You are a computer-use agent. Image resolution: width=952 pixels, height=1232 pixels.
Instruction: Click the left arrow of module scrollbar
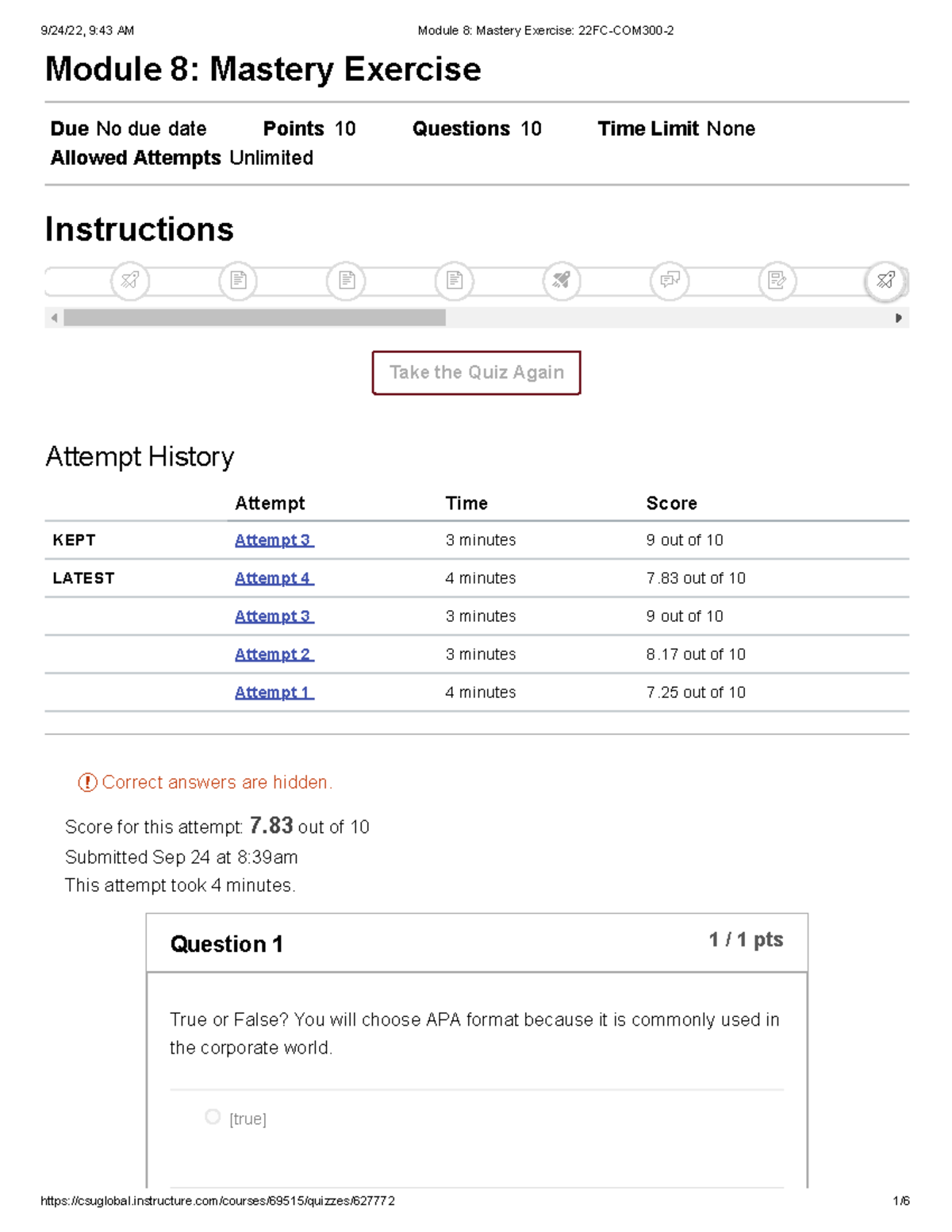pyautogui.click(x=53, y=317)
